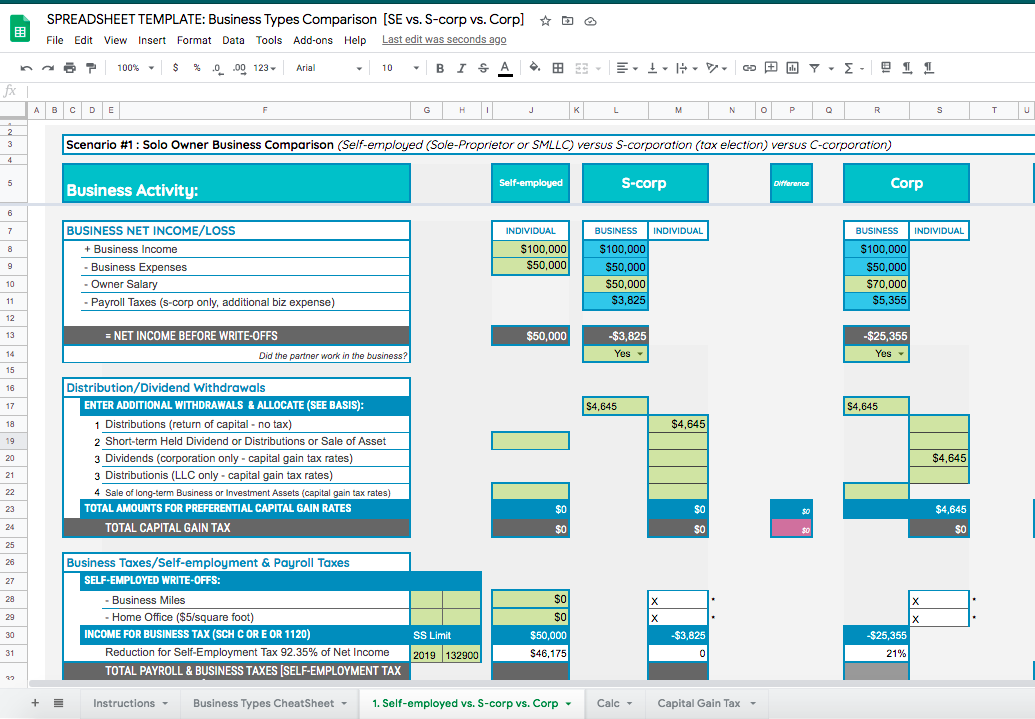Click the Insert link icon
This screenshot has height=719, width=1035.
click(748, 68)
